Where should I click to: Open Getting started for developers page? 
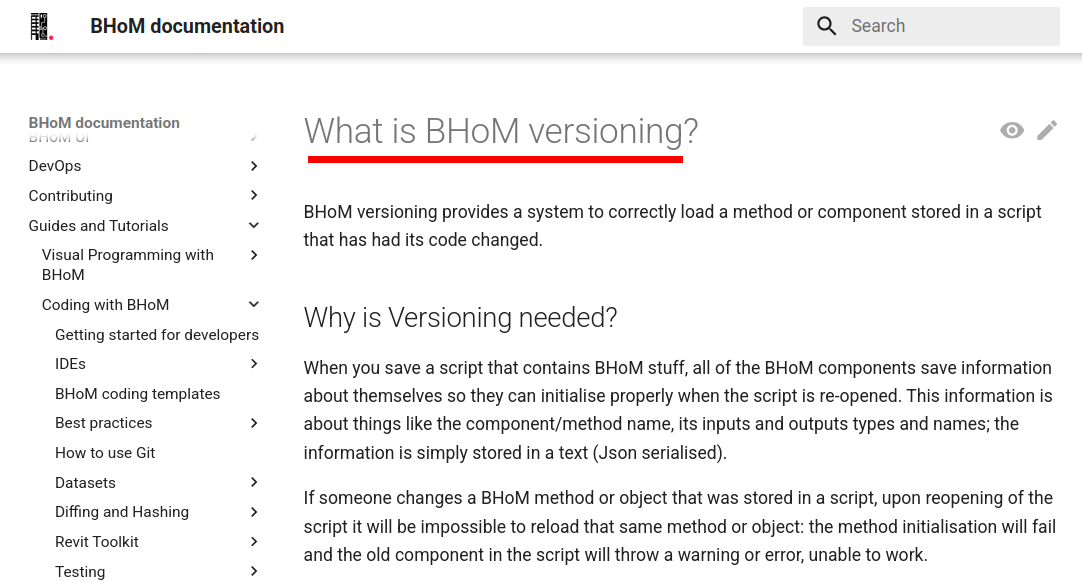157,335
